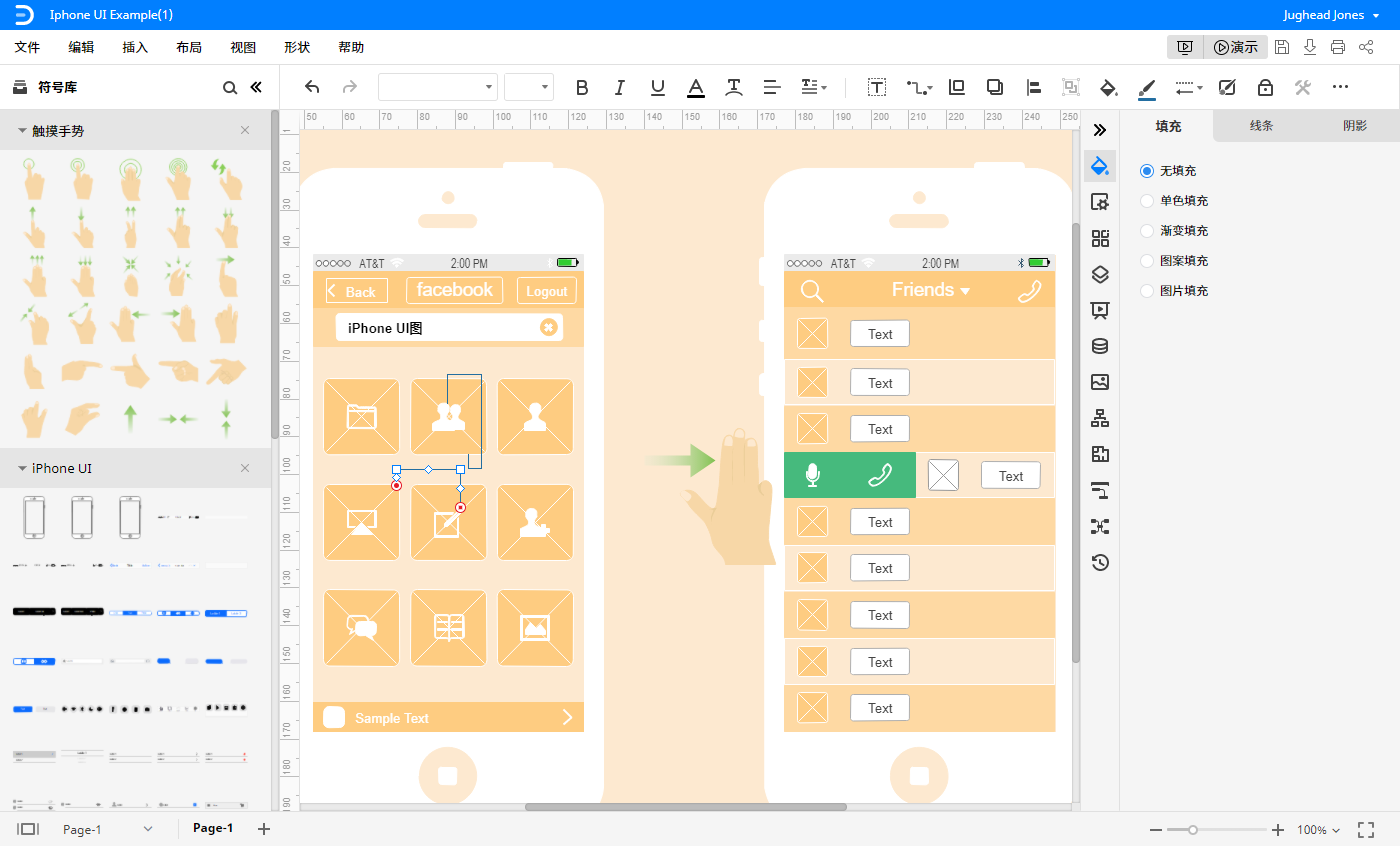The width and height of the screenshot is (1400, 846).
Task: Switch to the 阴影 tab
Action: pyautogui.click(x=1354, y=126)
